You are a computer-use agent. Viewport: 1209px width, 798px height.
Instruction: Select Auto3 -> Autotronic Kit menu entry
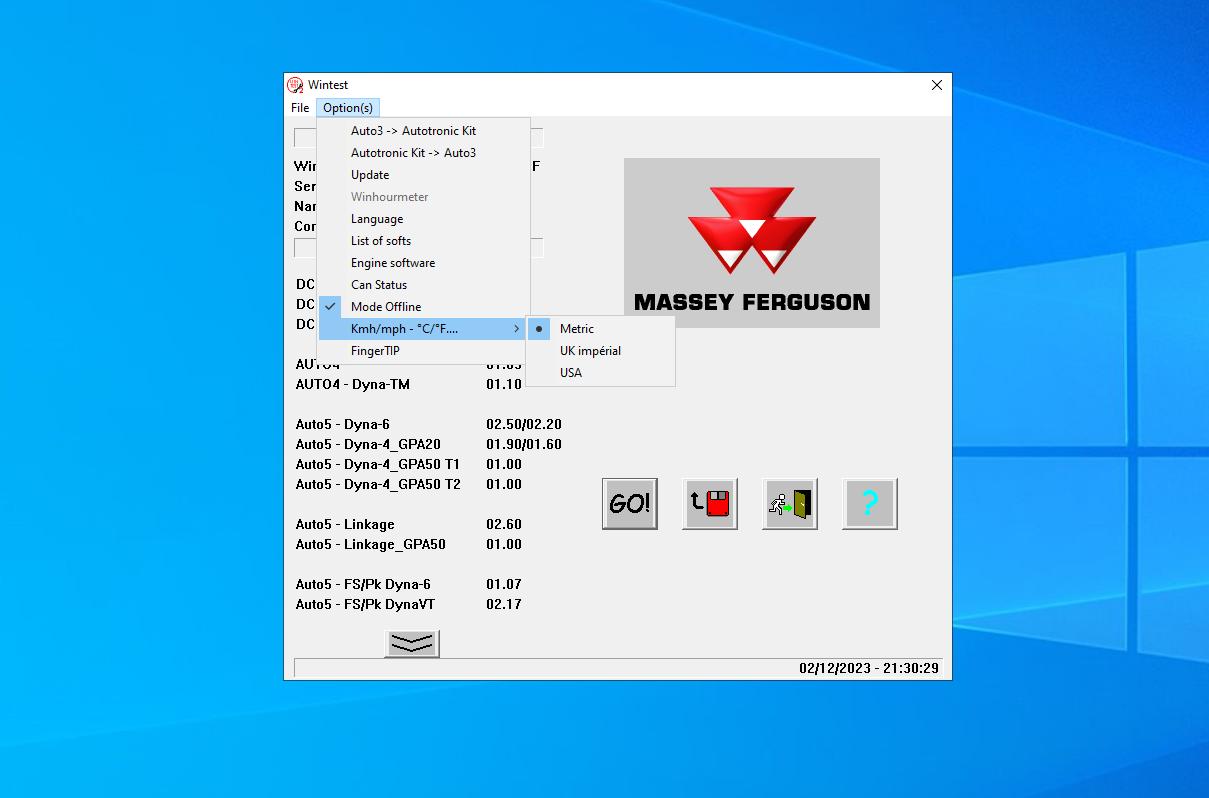coord(424,131)
